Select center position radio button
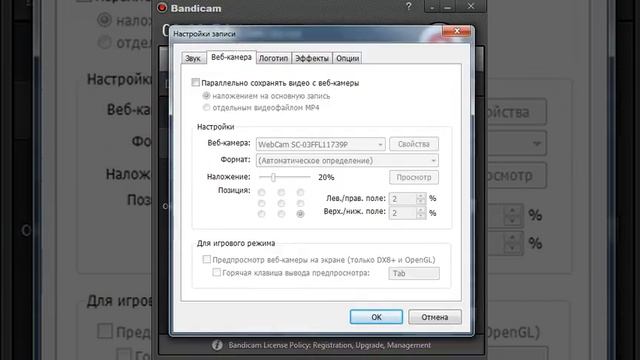The height and width of the screenshot is (360, 640). [x=281, y=203]
